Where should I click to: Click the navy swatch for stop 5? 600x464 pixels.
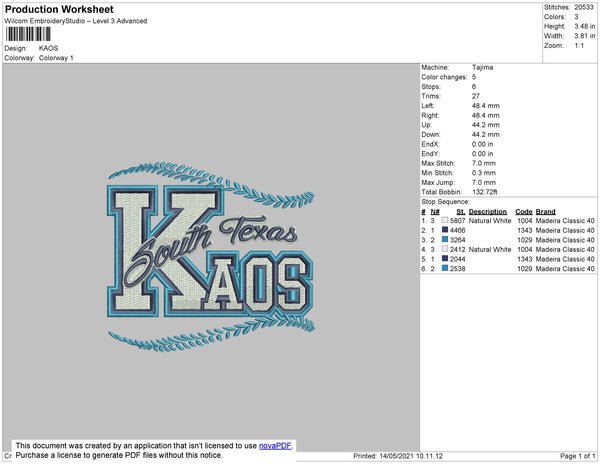pos(445,259)
